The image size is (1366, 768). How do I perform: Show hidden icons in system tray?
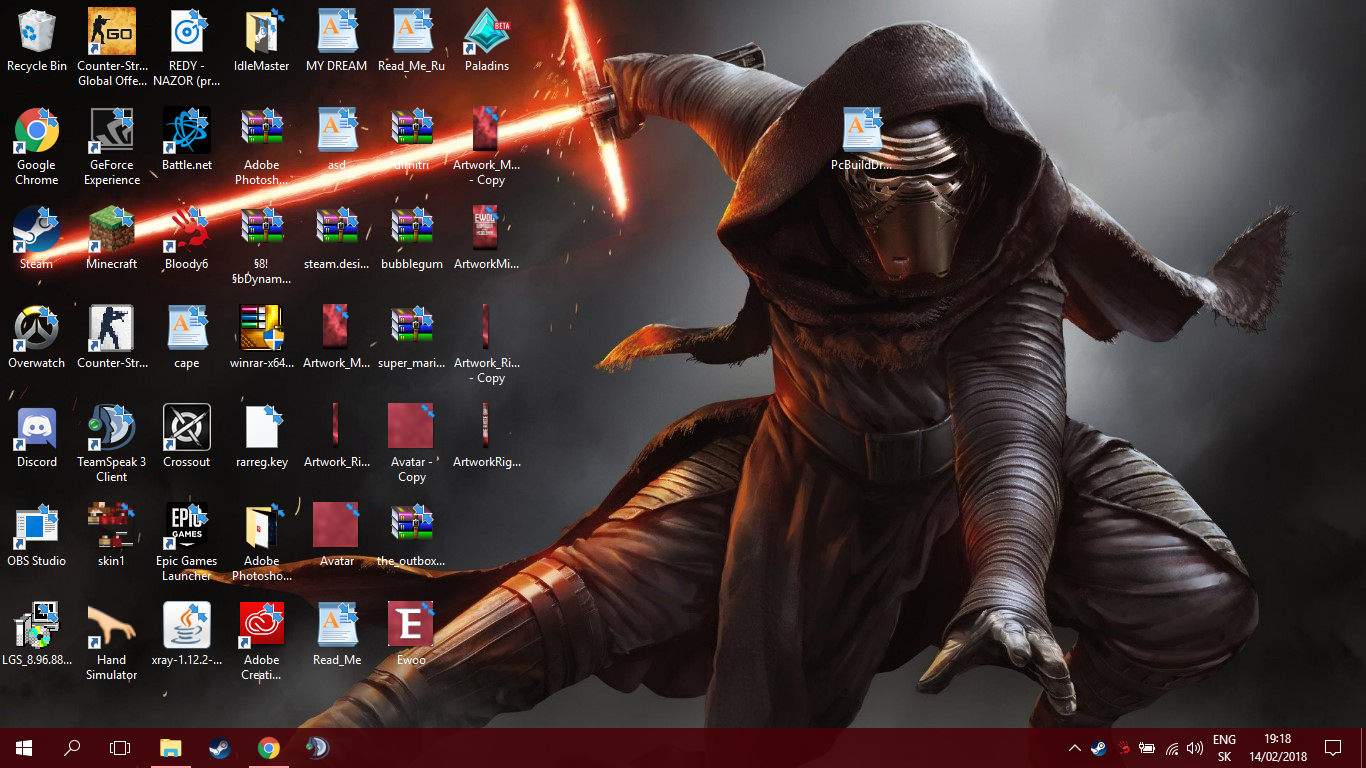pyautogui.click(x=1074, y=748)
